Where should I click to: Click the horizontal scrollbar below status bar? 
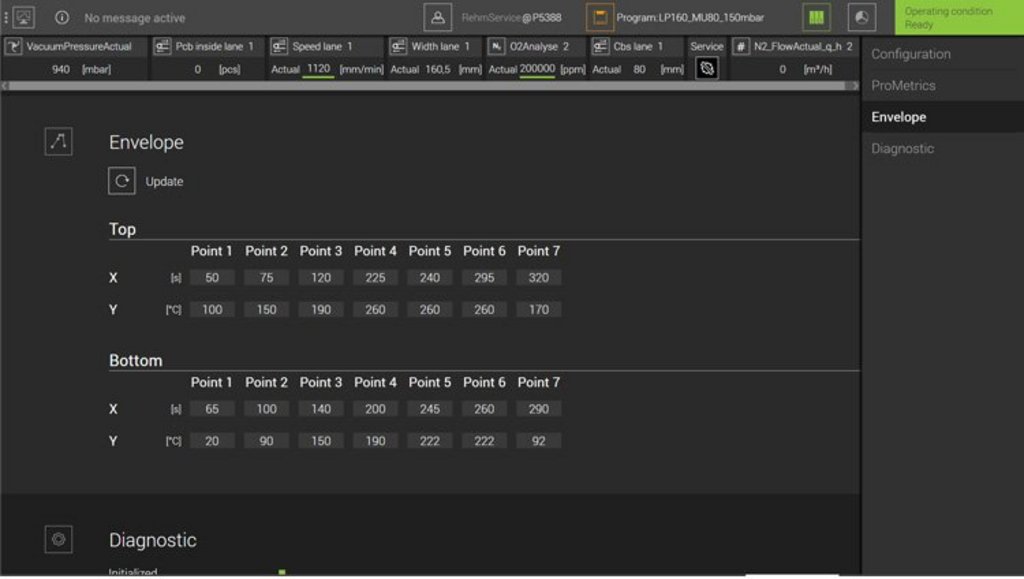pos(430,86)
